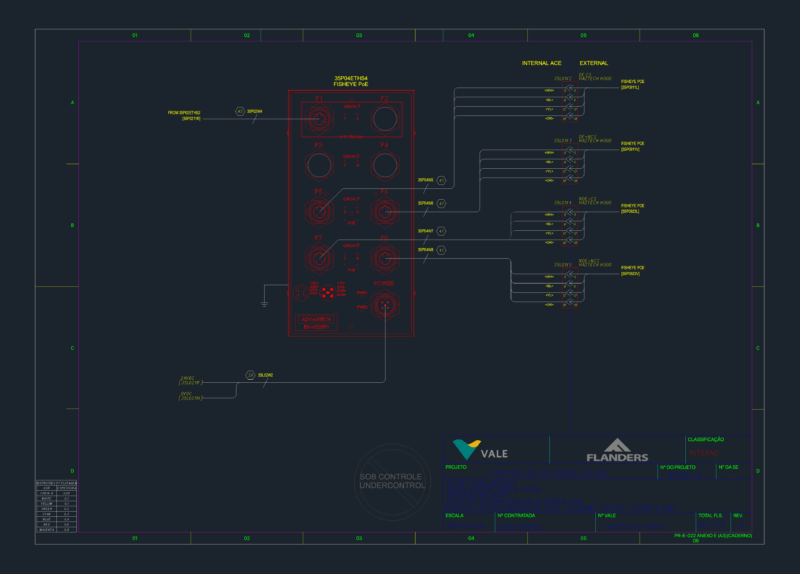Click the bottommost FISHEYE POE destination label
800x574 pixels.
(632, 270)
